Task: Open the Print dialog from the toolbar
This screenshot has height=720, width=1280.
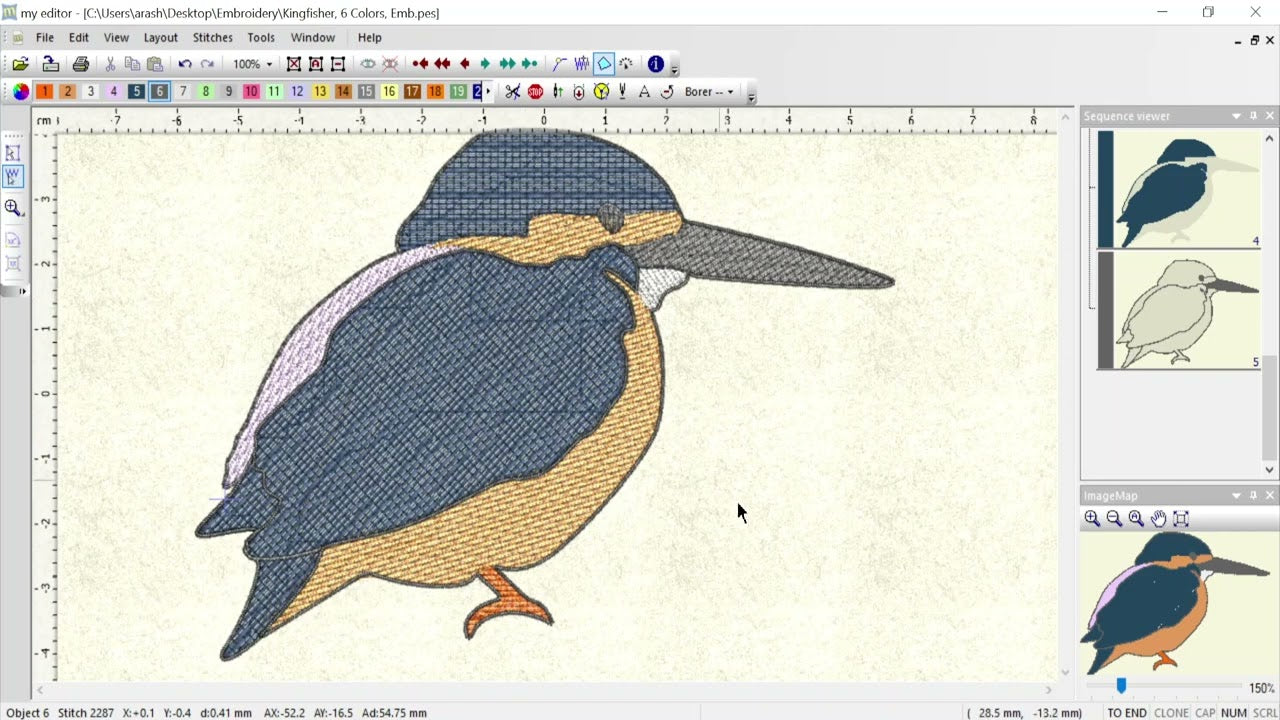Action: click(x=80, y=63)
